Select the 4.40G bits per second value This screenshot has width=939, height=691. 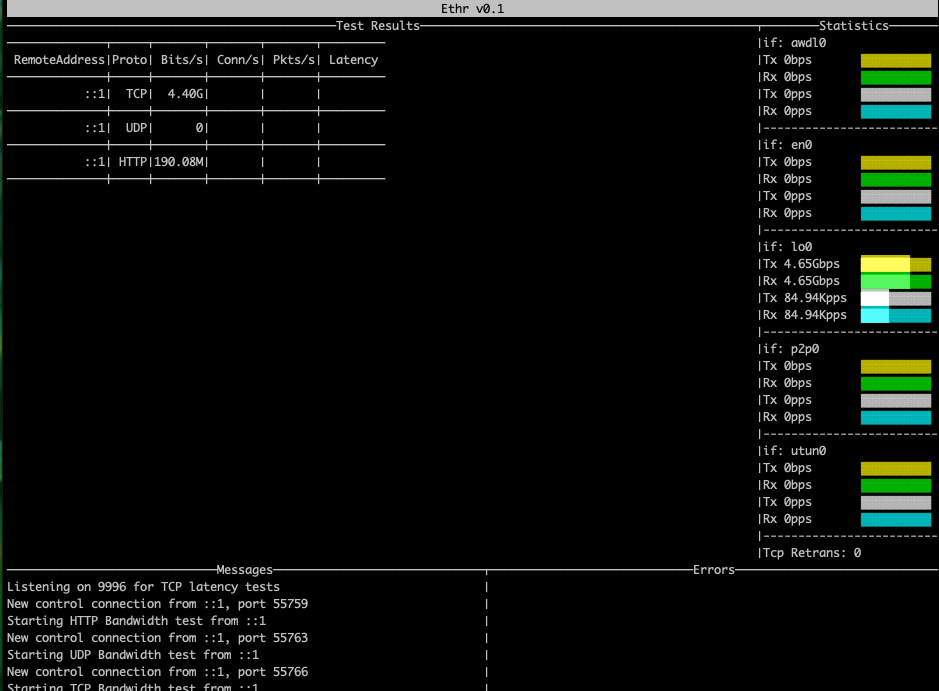click(185, 94)
